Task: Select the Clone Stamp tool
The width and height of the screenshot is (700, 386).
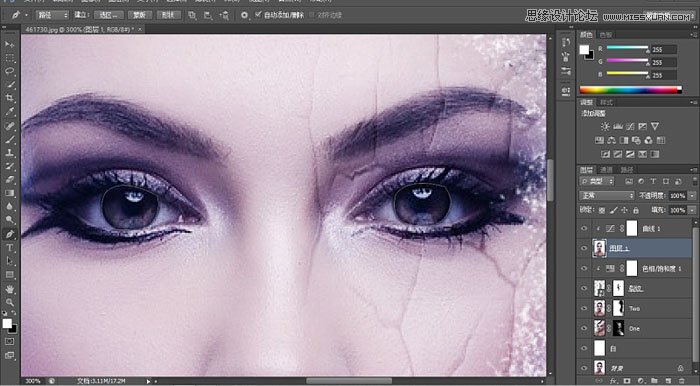Action: (x=9, y=153)
